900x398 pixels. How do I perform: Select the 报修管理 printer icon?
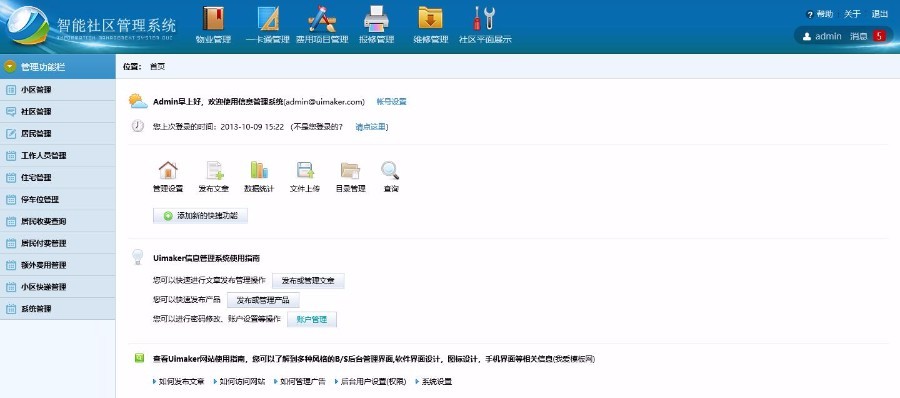click(x=377, y=18)
